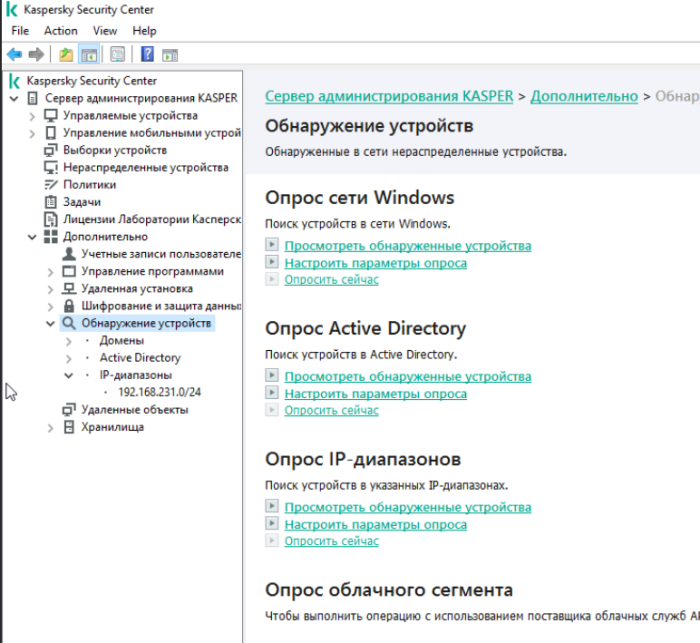The image size is (700, 643).
Task: Select the Политики tree item
Action: [x=90, y=184]
